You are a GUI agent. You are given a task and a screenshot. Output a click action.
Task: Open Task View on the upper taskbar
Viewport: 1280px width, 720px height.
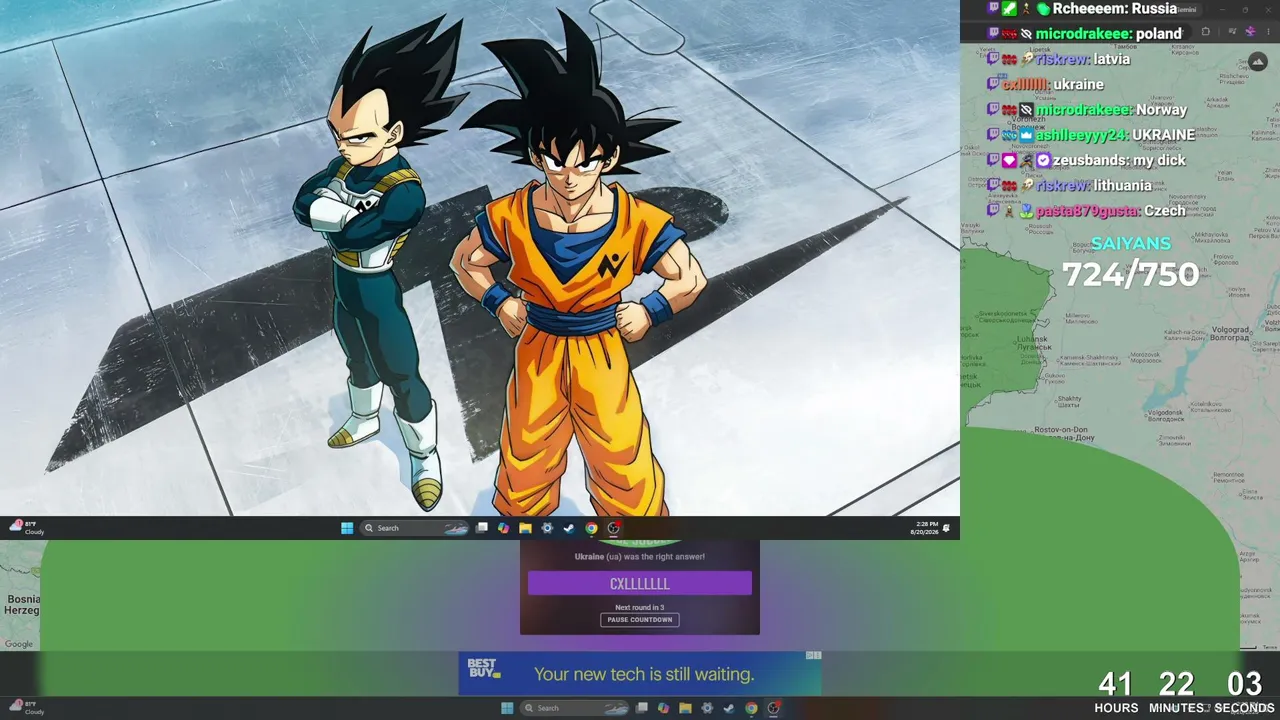coord(482,528)
